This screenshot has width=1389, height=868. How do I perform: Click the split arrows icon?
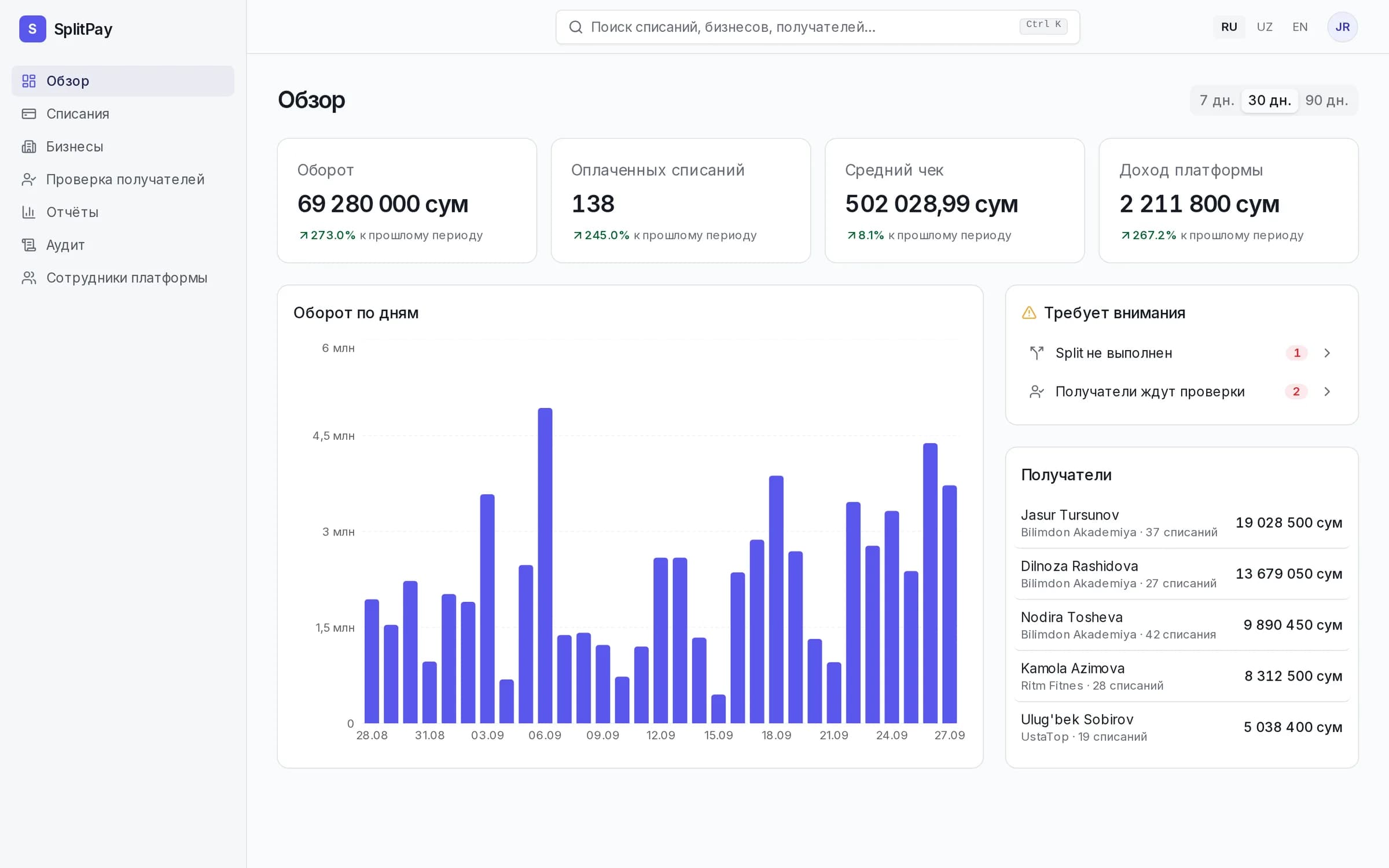pos(1037,353)
